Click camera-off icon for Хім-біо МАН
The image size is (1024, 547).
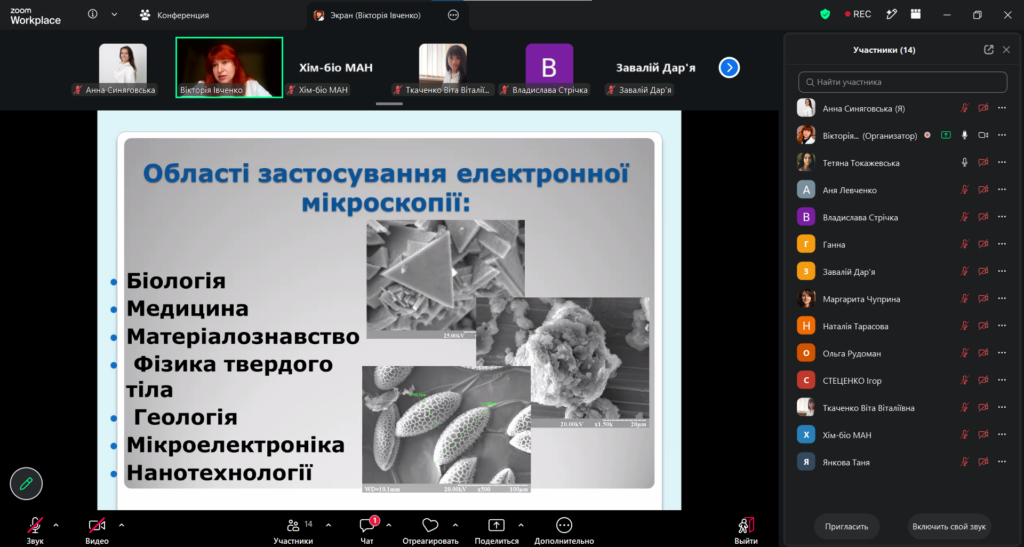983,435
